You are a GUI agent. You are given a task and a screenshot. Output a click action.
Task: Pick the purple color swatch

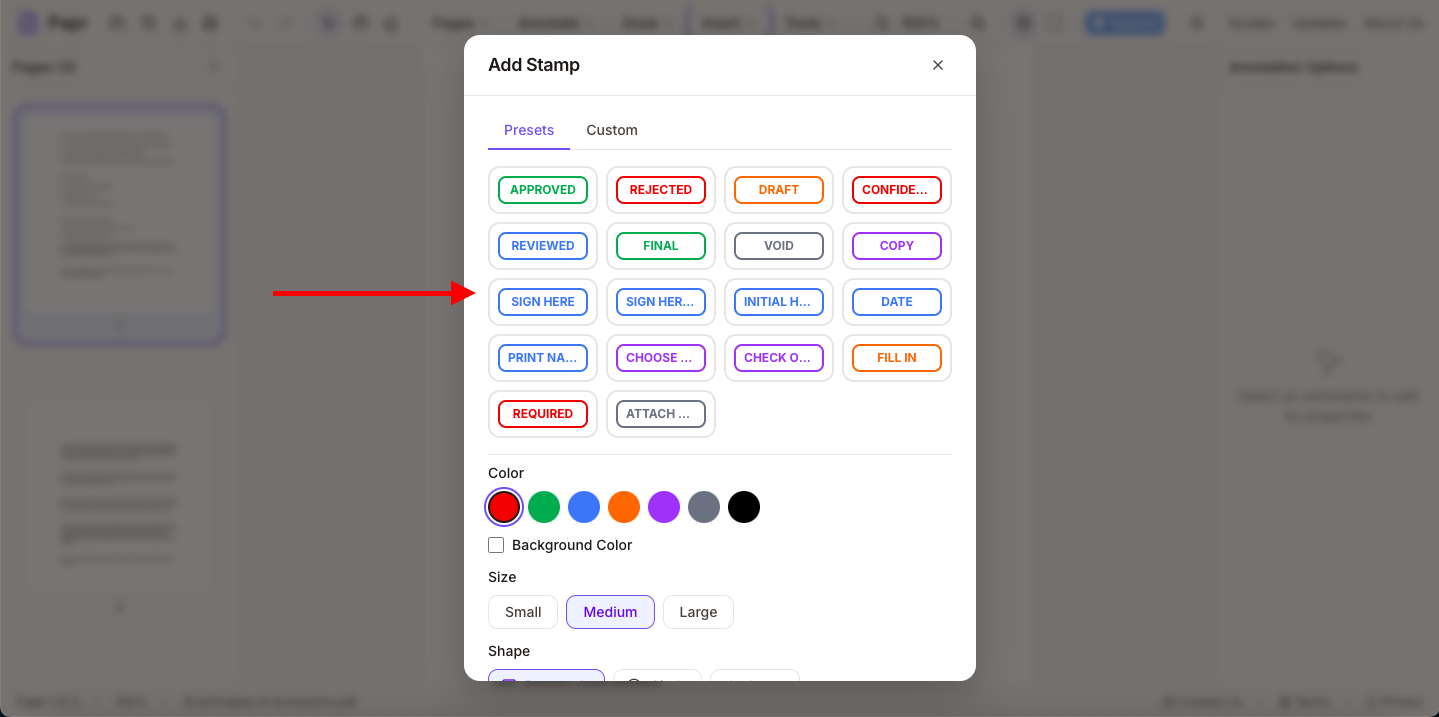(x=664, y=507)
